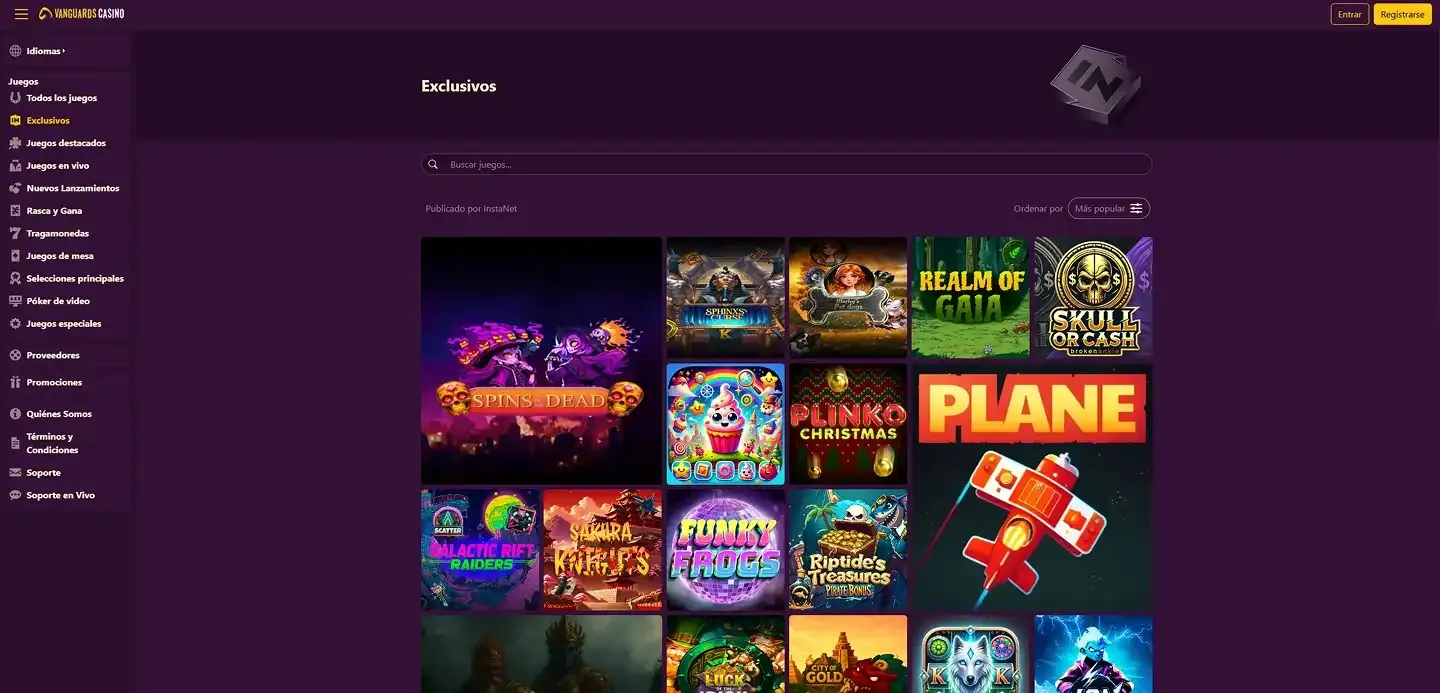Click the Quiénes Somos info icon

point(15,414)
